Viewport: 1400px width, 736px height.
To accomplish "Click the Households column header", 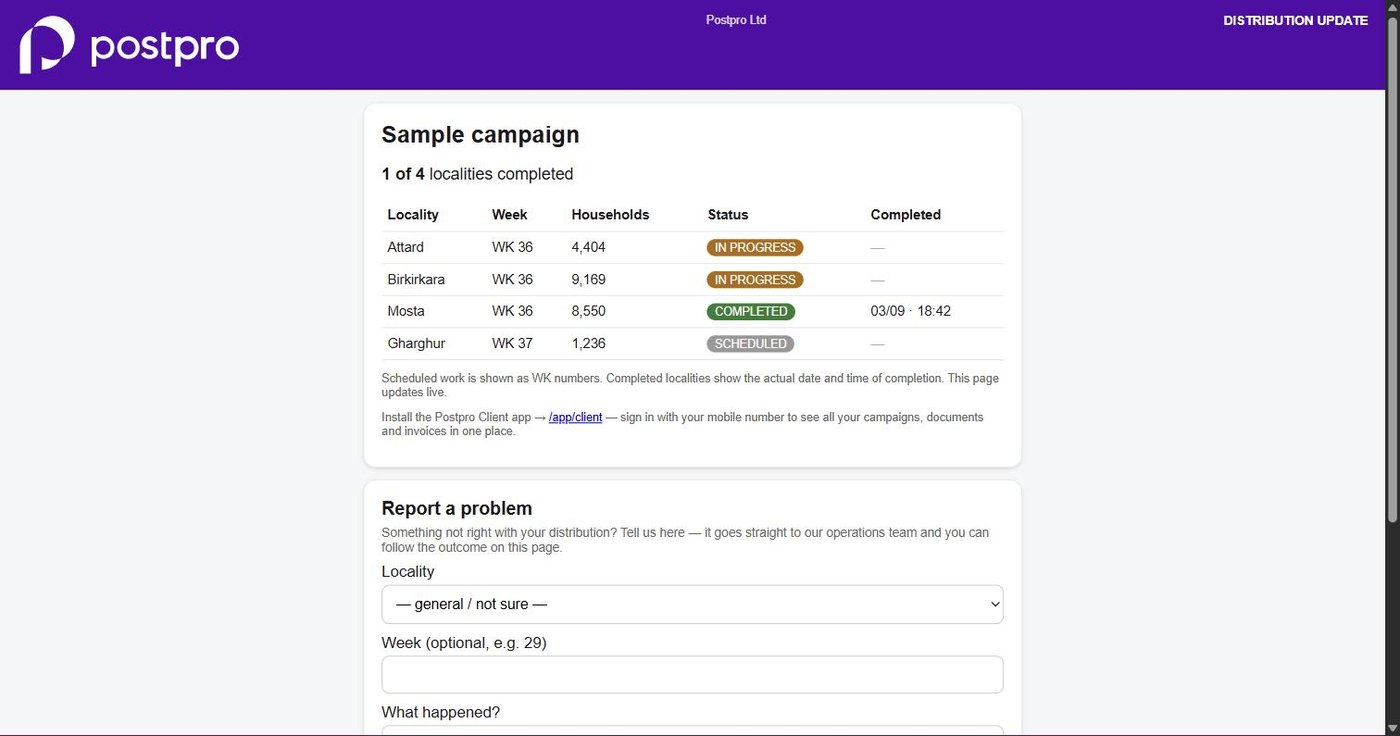I will pyautogui.click(x=610, y=215).
